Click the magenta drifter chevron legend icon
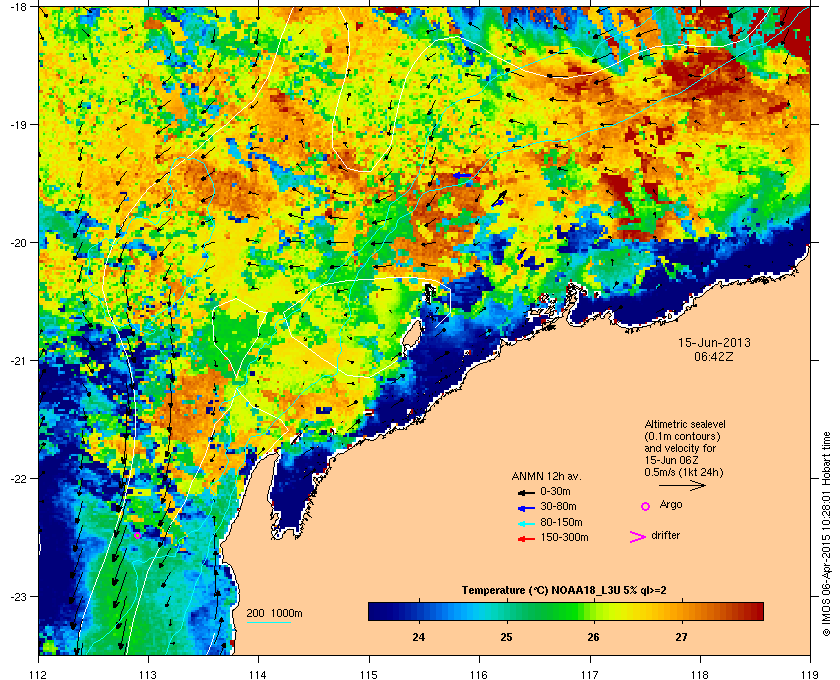840x680 pixels. tap(638, 537)
